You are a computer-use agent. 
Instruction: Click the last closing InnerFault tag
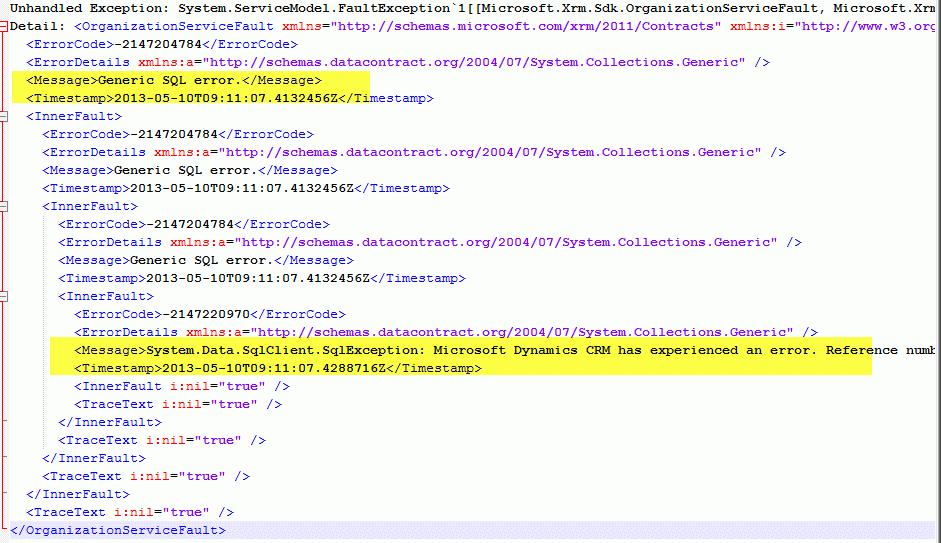coord(78,494)
